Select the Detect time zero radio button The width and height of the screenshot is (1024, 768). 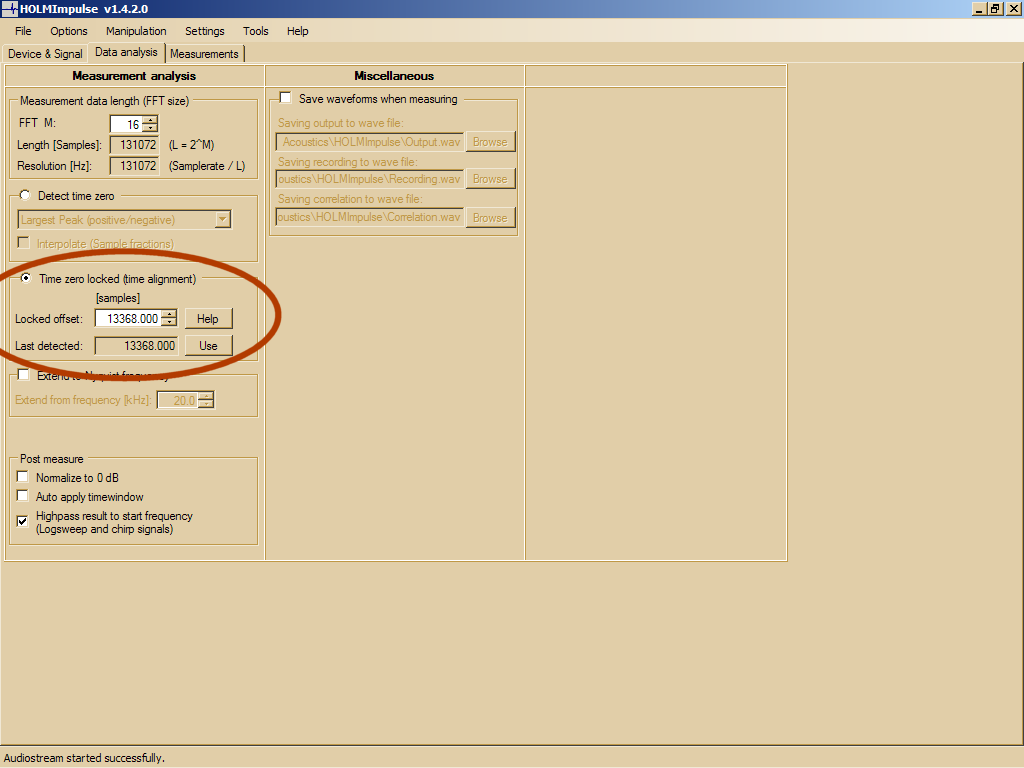click(25, 195)
